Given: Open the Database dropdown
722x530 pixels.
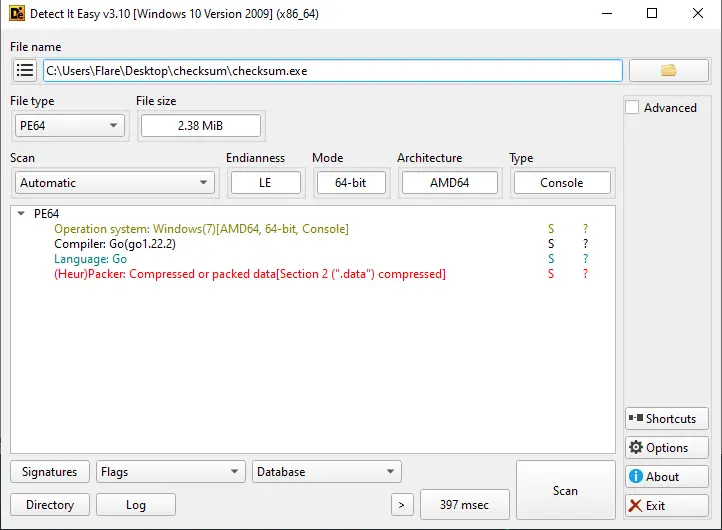Looking at the screenshot, I should click(327, 472).
